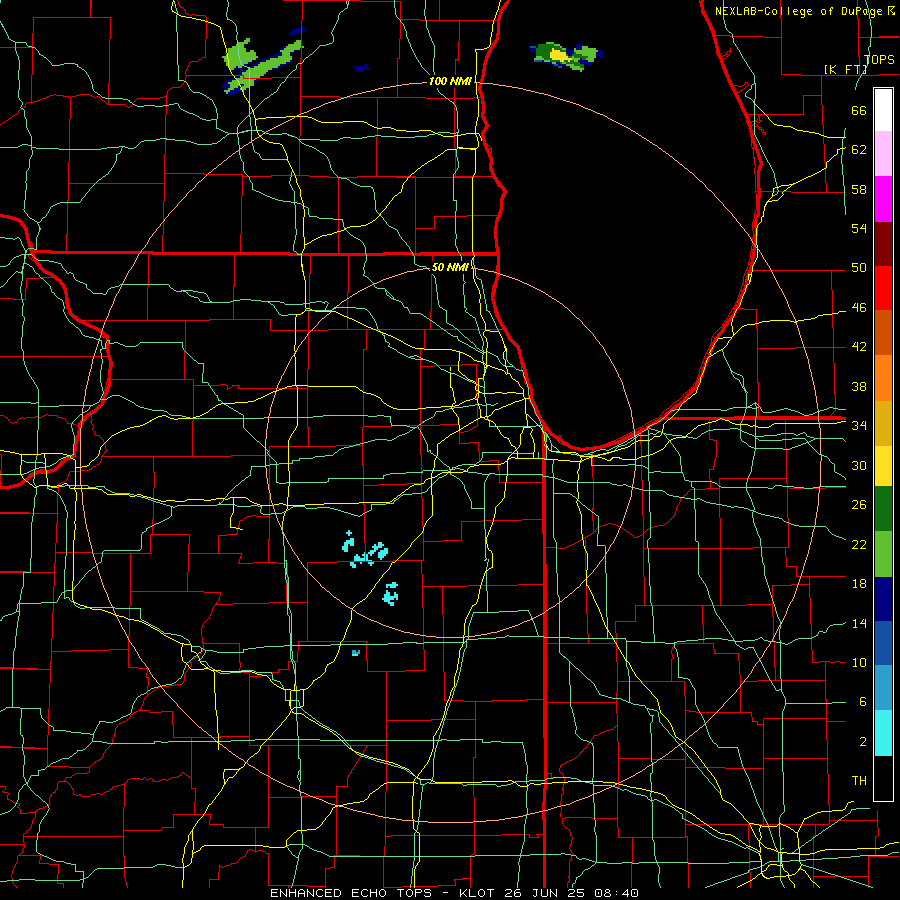
Task: Click the "26" legend value
Action: (859, 505)
